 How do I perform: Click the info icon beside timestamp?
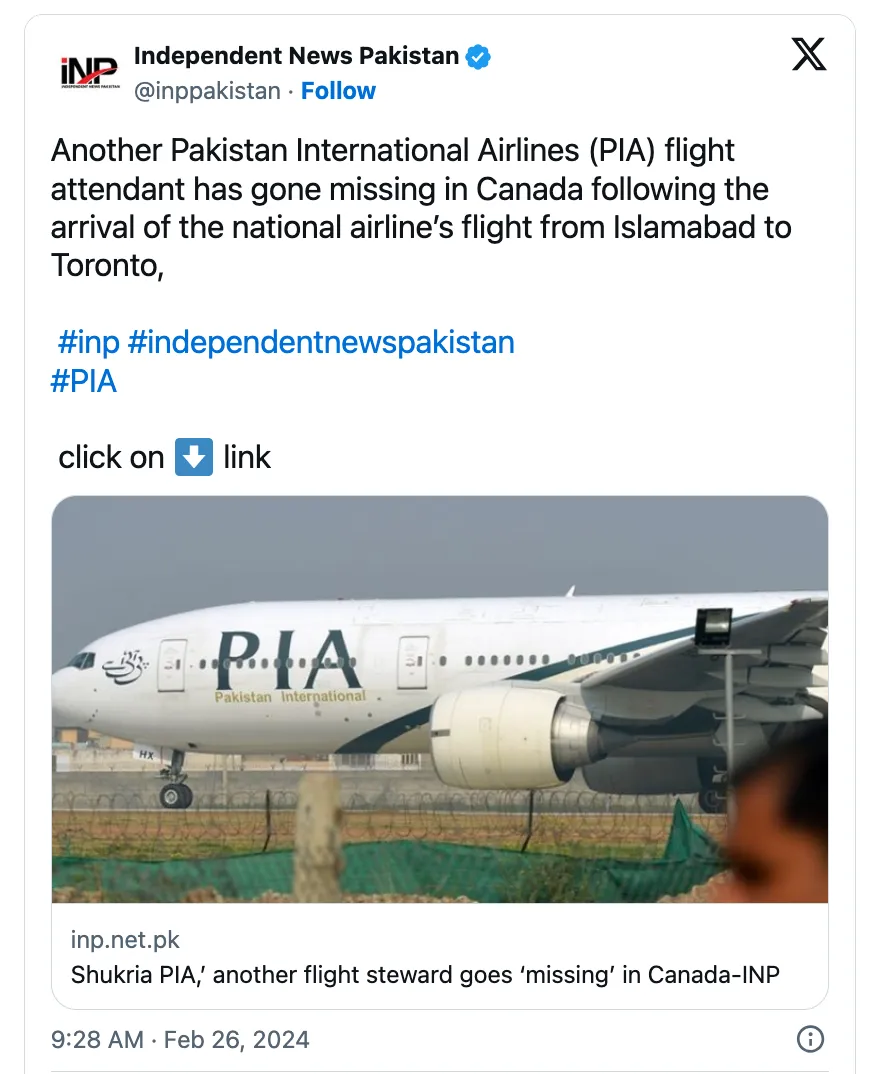[809, 1039]
